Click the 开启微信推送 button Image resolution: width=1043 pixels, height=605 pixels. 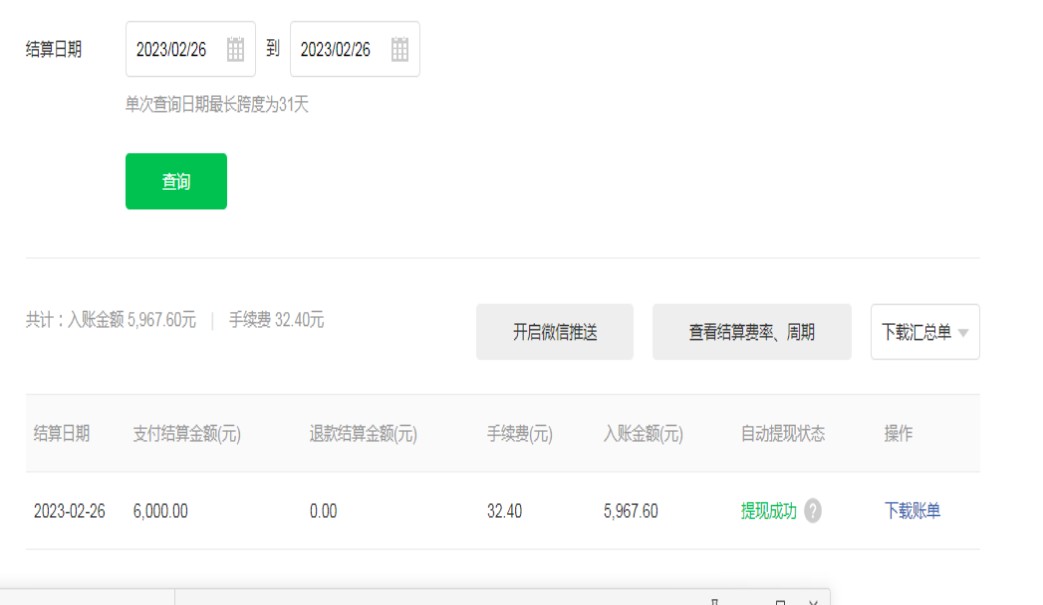[x=554, y=332]
